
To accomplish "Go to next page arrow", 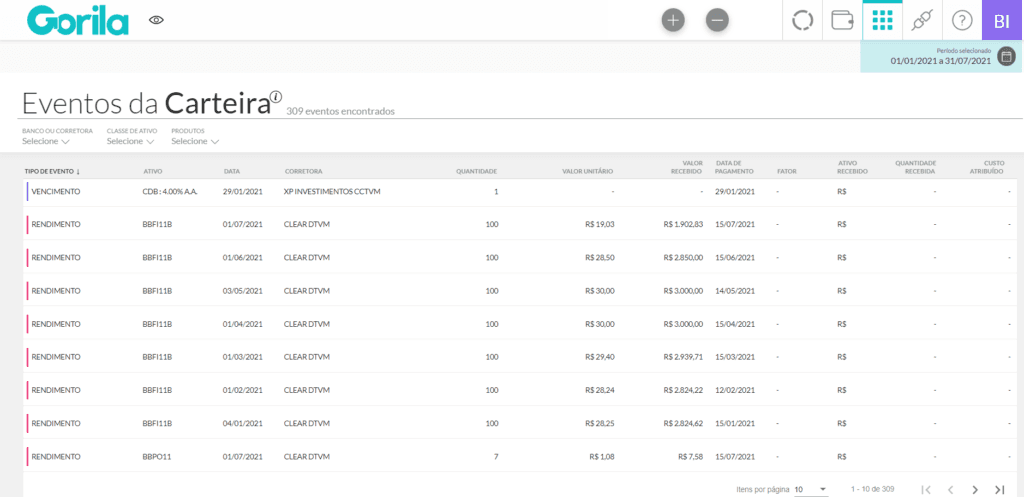I will tap(975, 489).
